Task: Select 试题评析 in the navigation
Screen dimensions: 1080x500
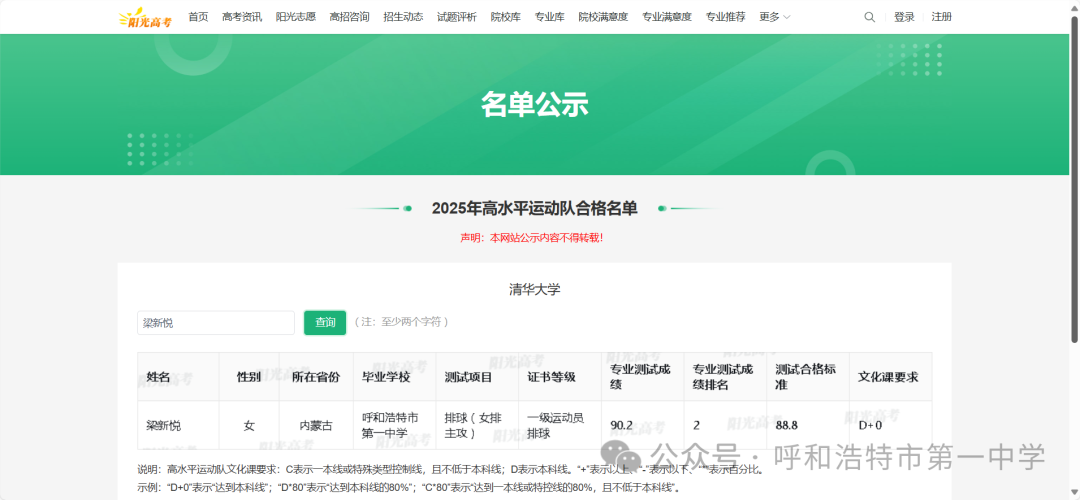Action: point(457,17)
